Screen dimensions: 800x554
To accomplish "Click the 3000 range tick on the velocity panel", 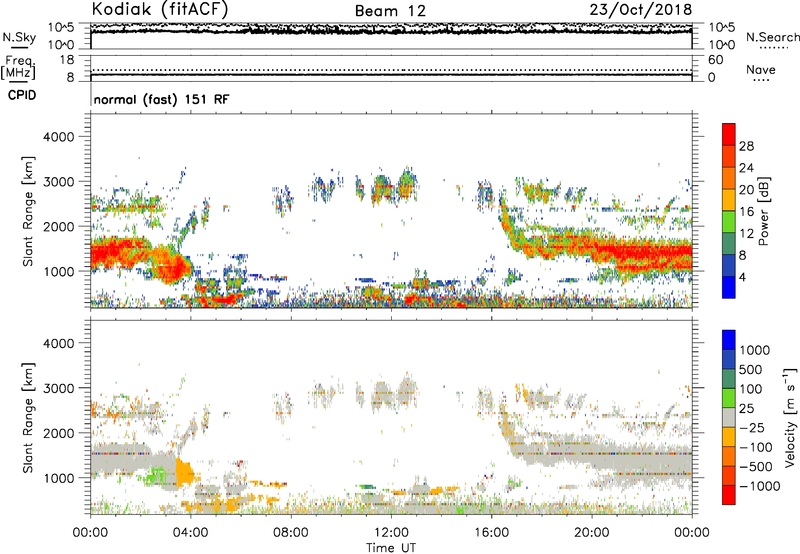I will coord(59,388).
